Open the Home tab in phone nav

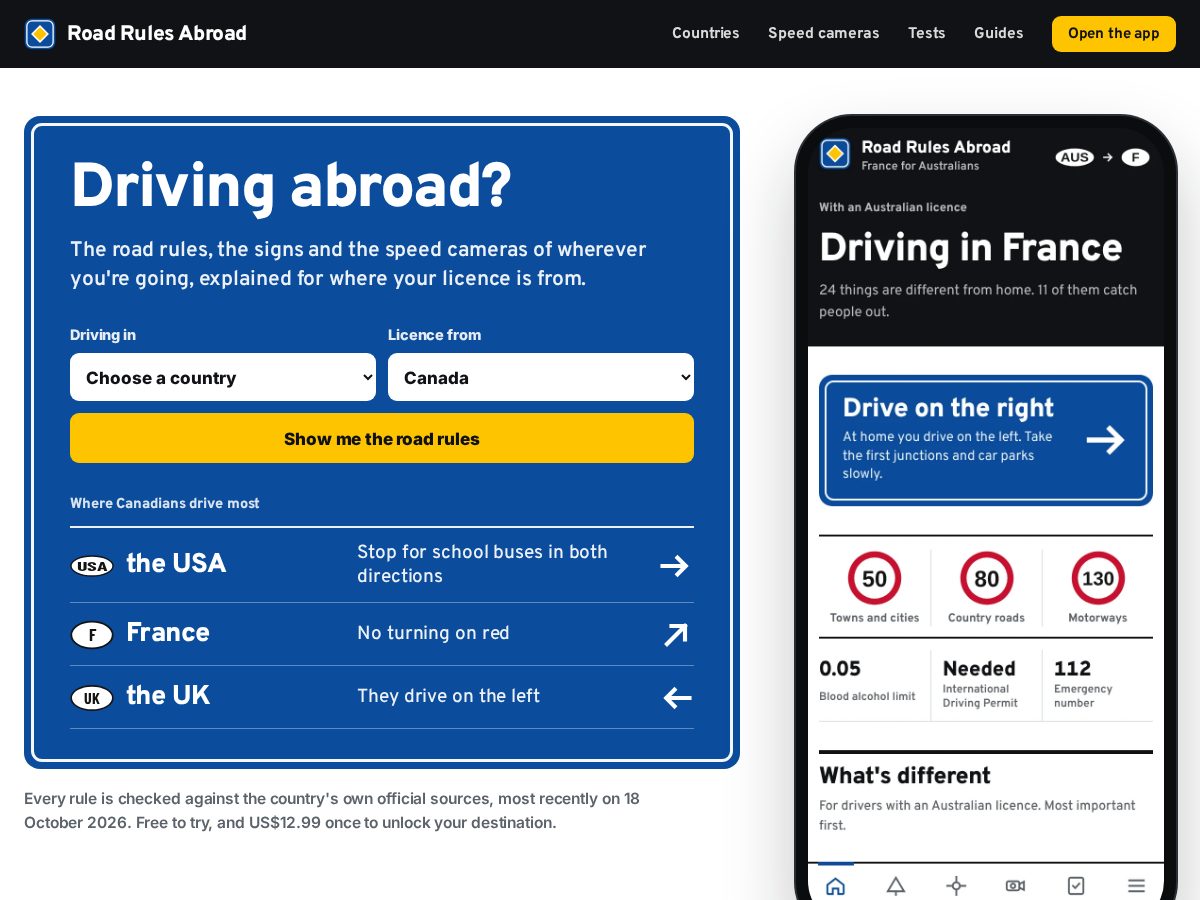coord(836,885)
